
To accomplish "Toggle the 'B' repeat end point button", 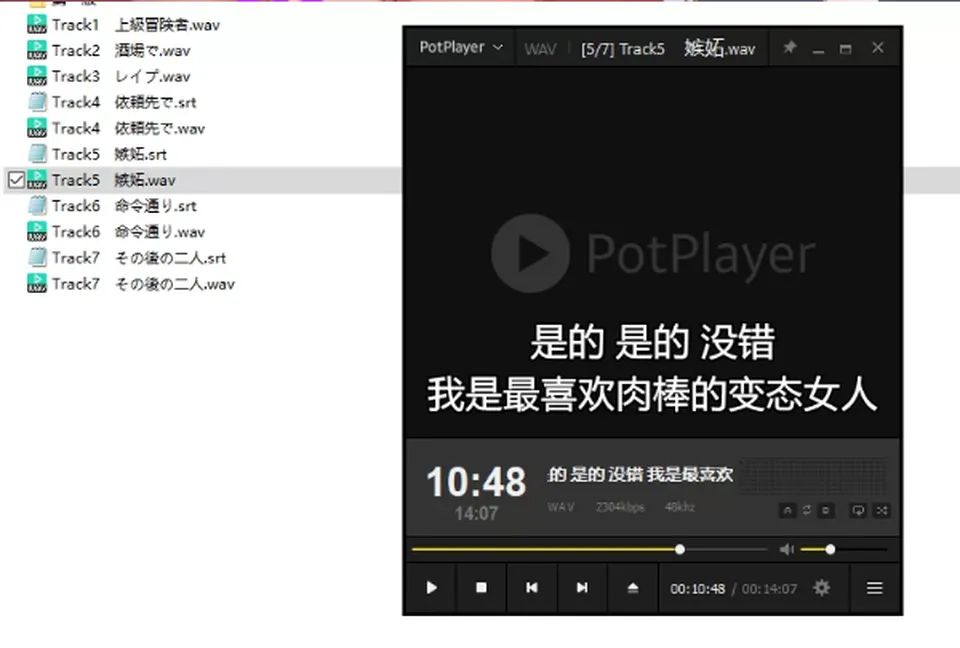I will (826, 510).
